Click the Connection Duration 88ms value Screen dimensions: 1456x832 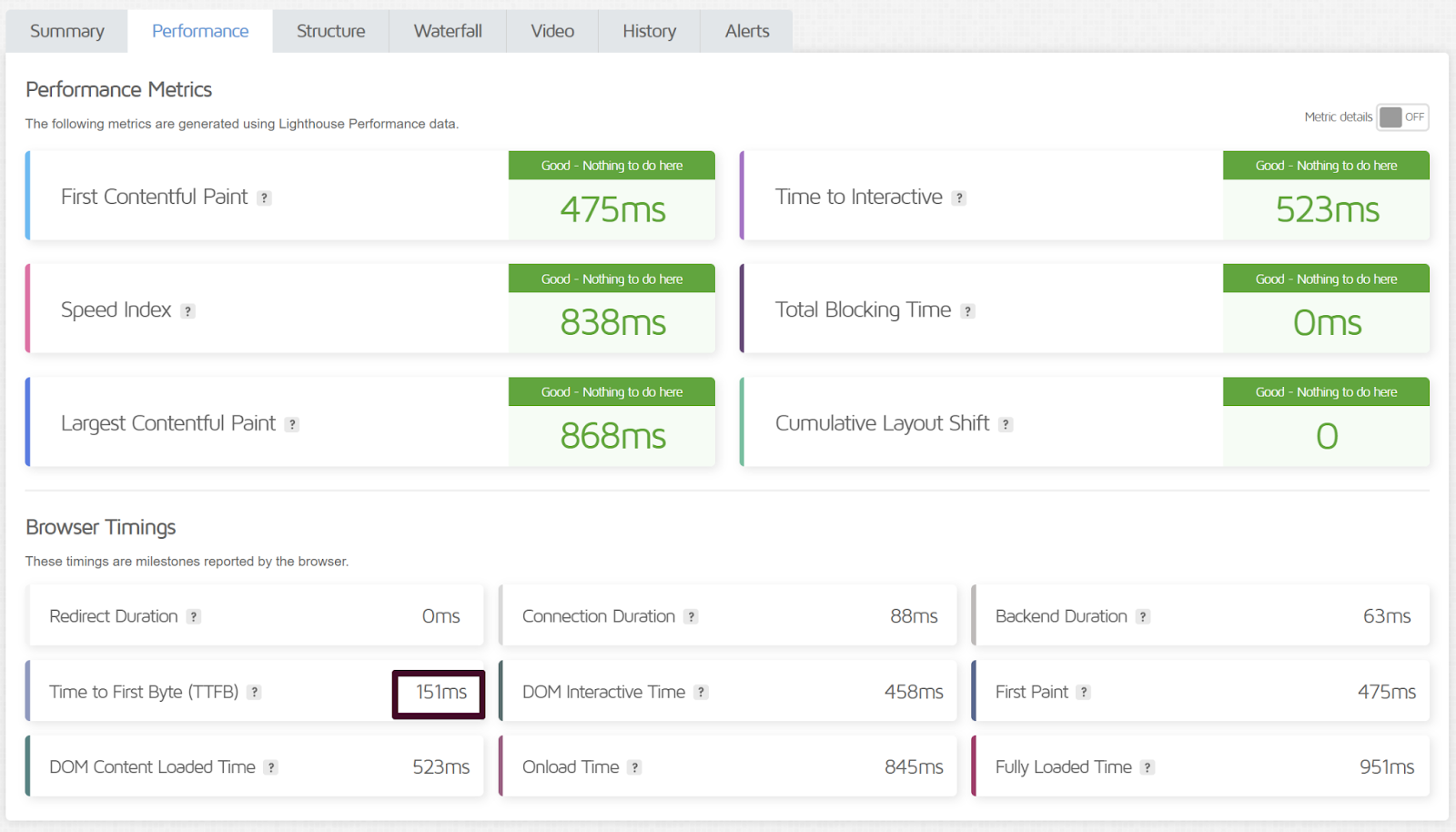914,616
